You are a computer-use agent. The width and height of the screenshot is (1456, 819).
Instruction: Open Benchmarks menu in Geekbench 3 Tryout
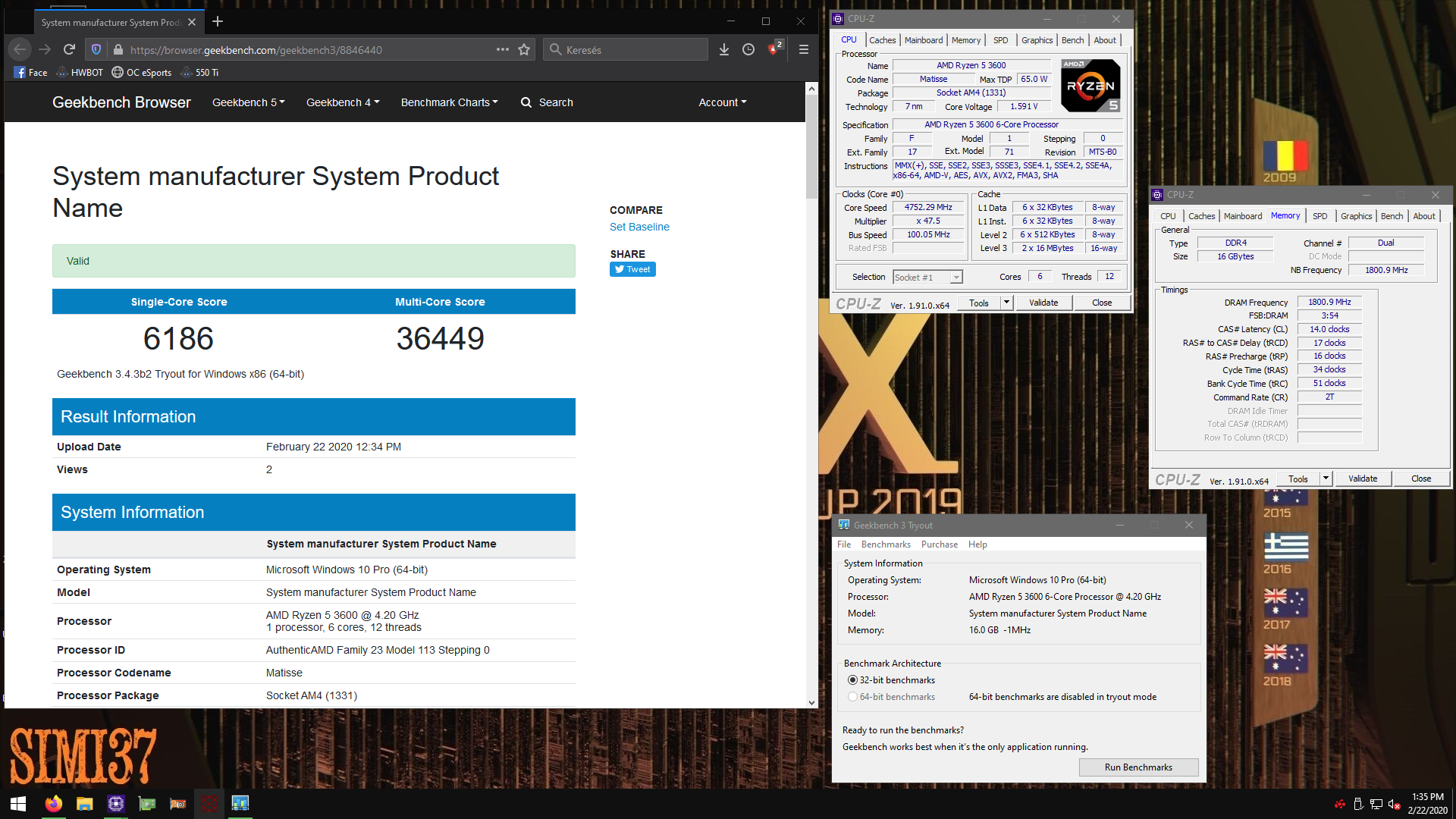886,544
